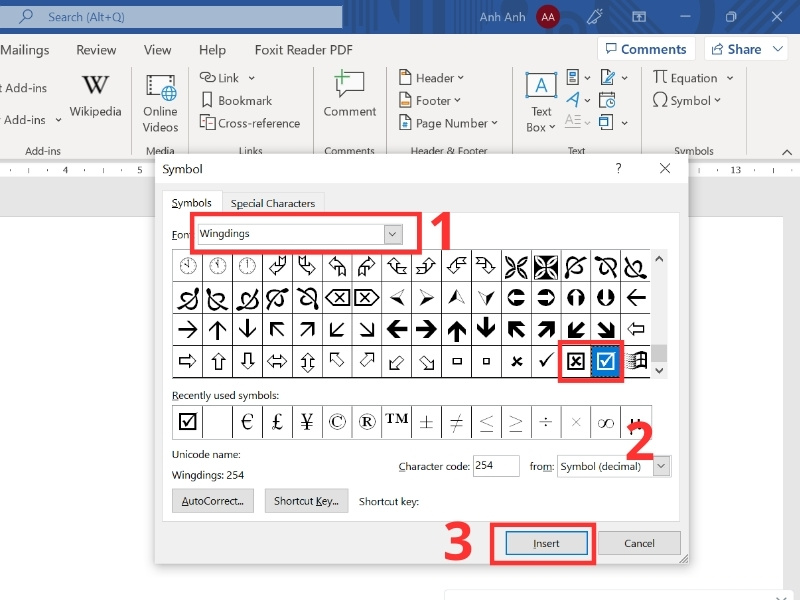Open the Equation ribbon button

[692, 78]
